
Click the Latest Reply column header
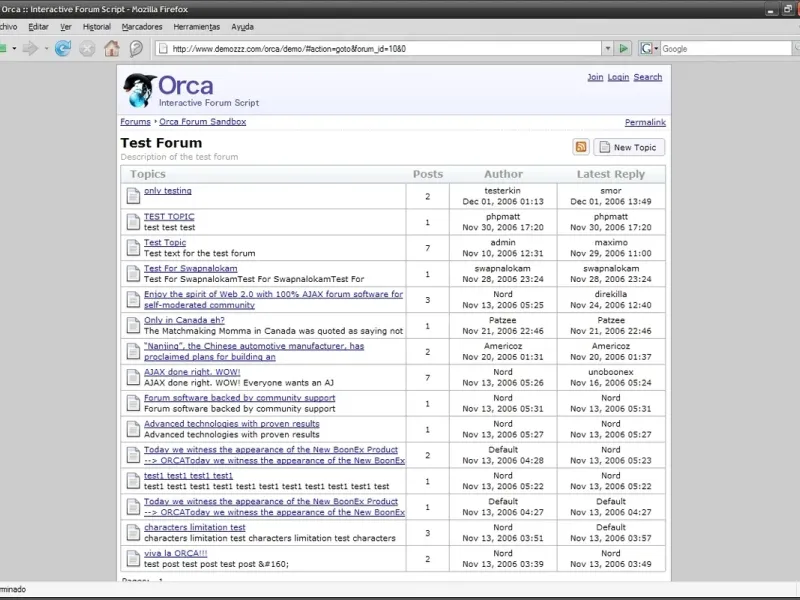pos(611,174)
